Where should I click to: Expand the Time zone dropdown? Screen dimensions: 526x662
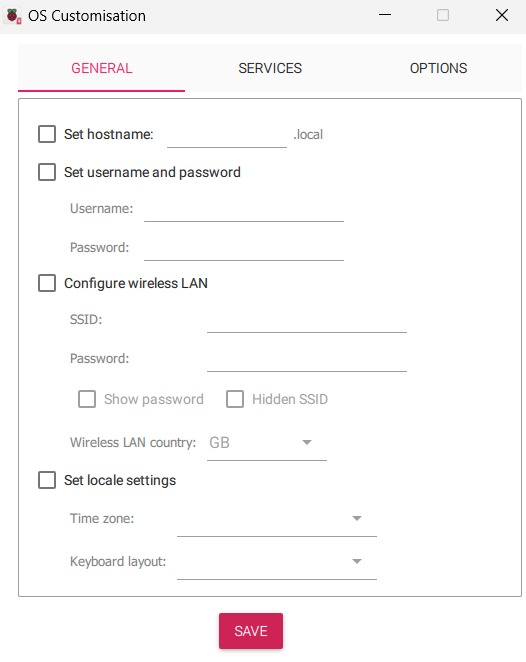click(x=277, y=519)
